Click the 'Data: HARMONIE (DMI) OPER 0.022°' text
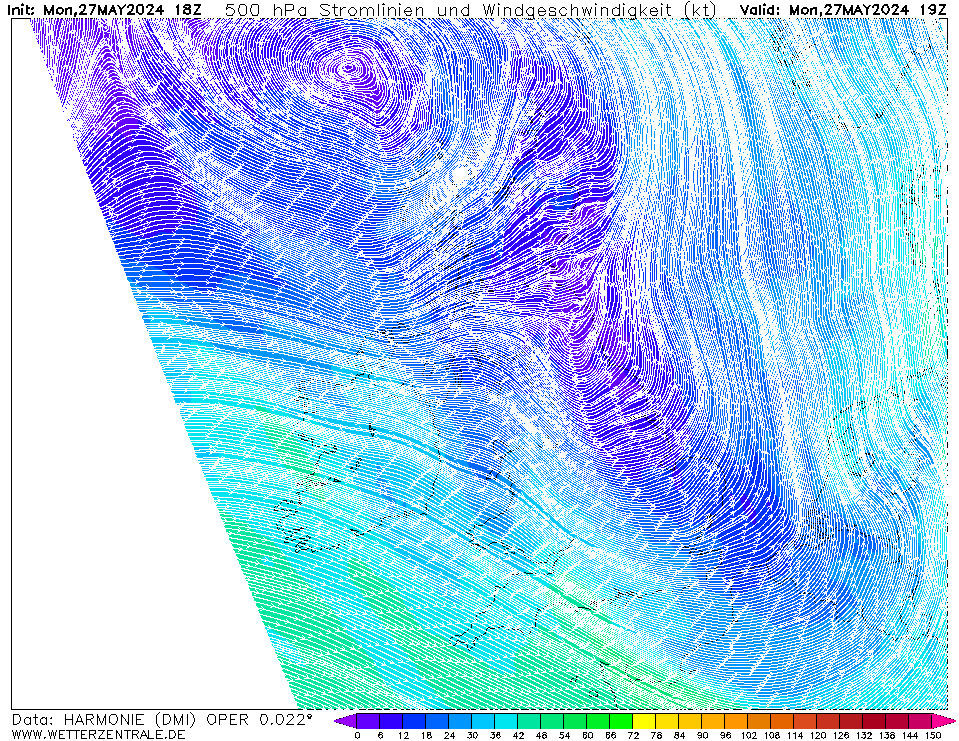 pos(162,720)
